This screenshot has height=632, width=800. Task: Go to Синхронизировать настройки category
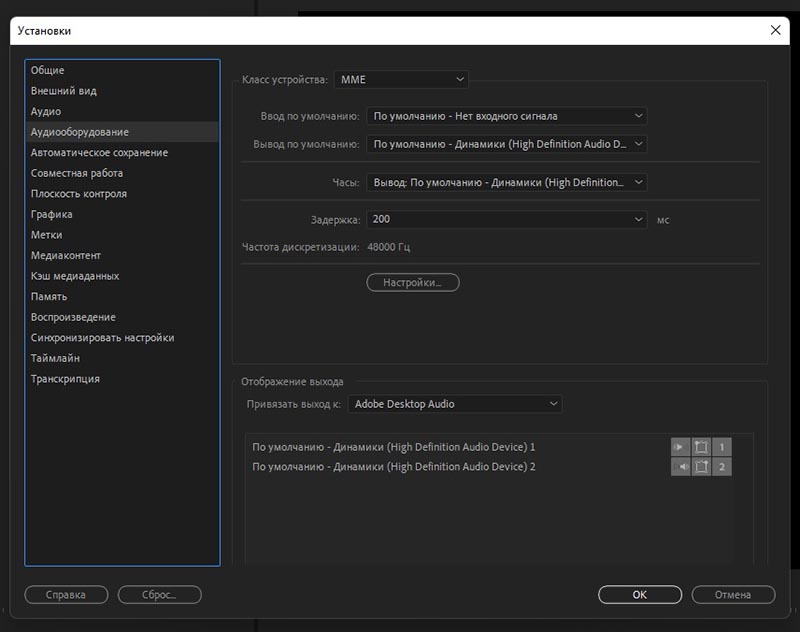122,338
